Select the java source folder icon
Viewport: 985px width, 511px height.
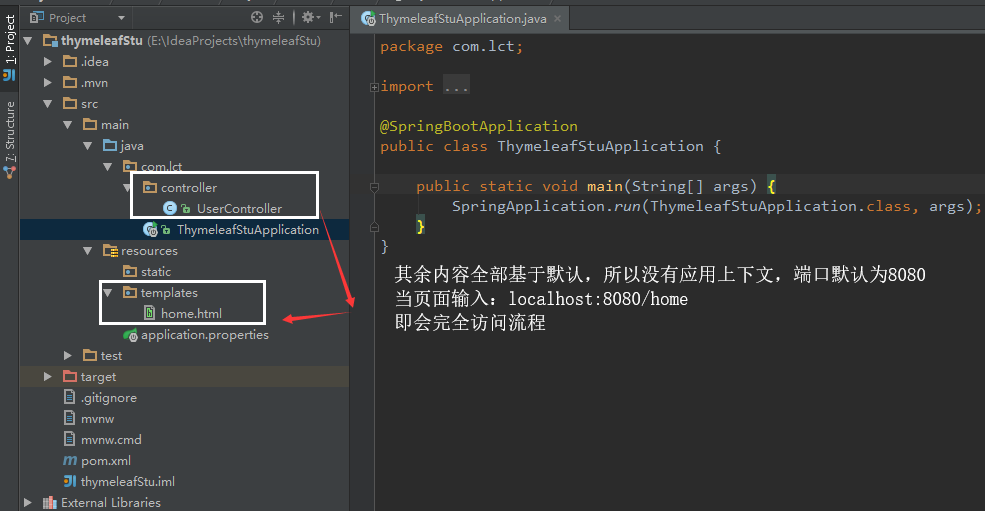pos(110,146)
